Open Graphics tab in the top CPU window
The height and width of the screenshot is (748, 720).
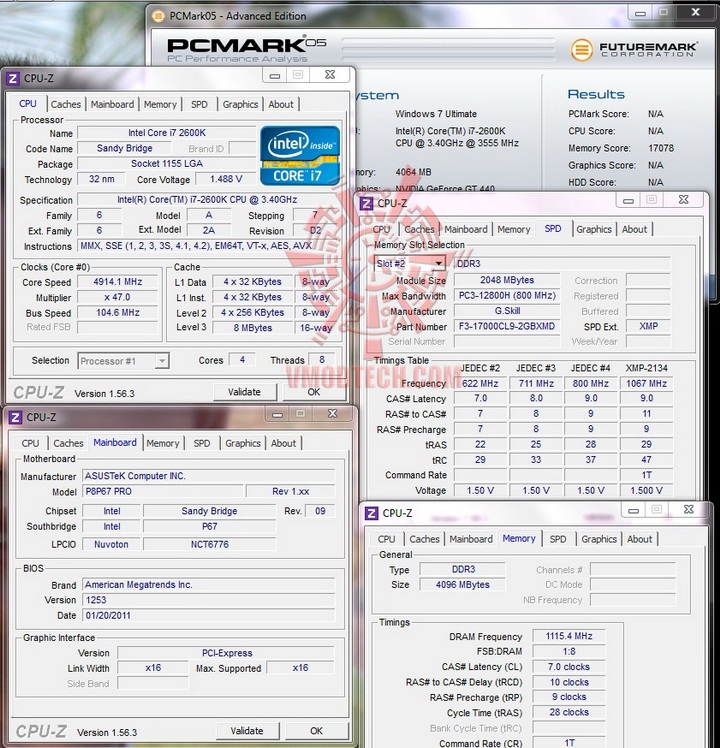point(240,104)
